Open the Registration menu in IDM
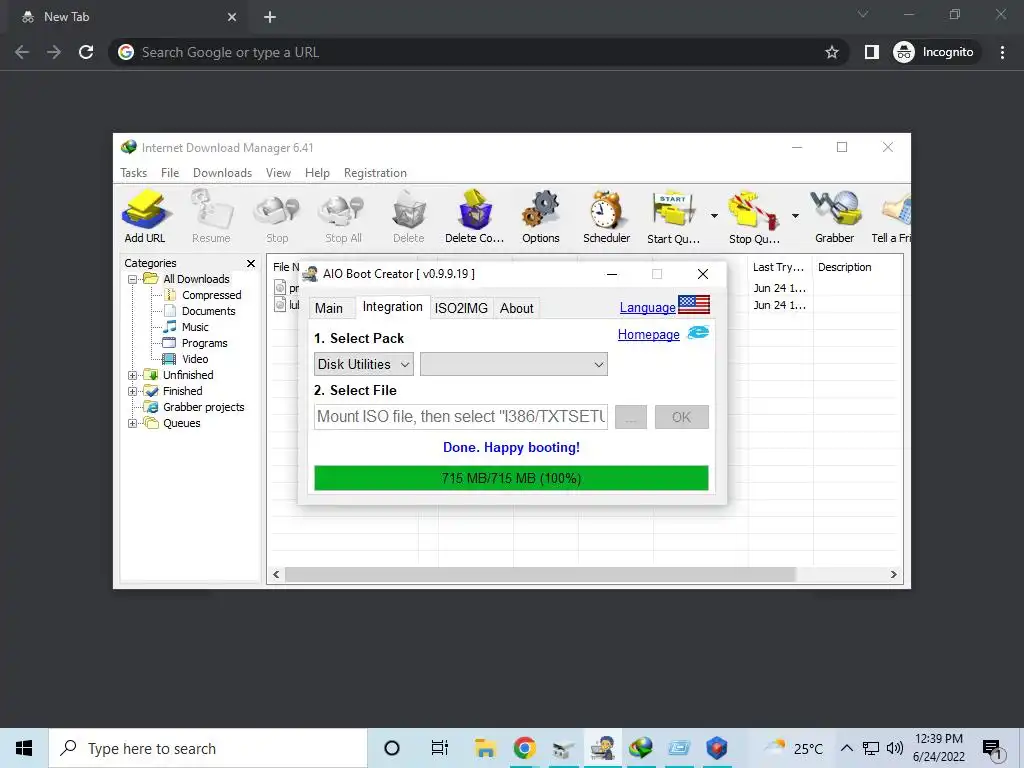This screenshot has height=768, width=1024. coord(376,173)
